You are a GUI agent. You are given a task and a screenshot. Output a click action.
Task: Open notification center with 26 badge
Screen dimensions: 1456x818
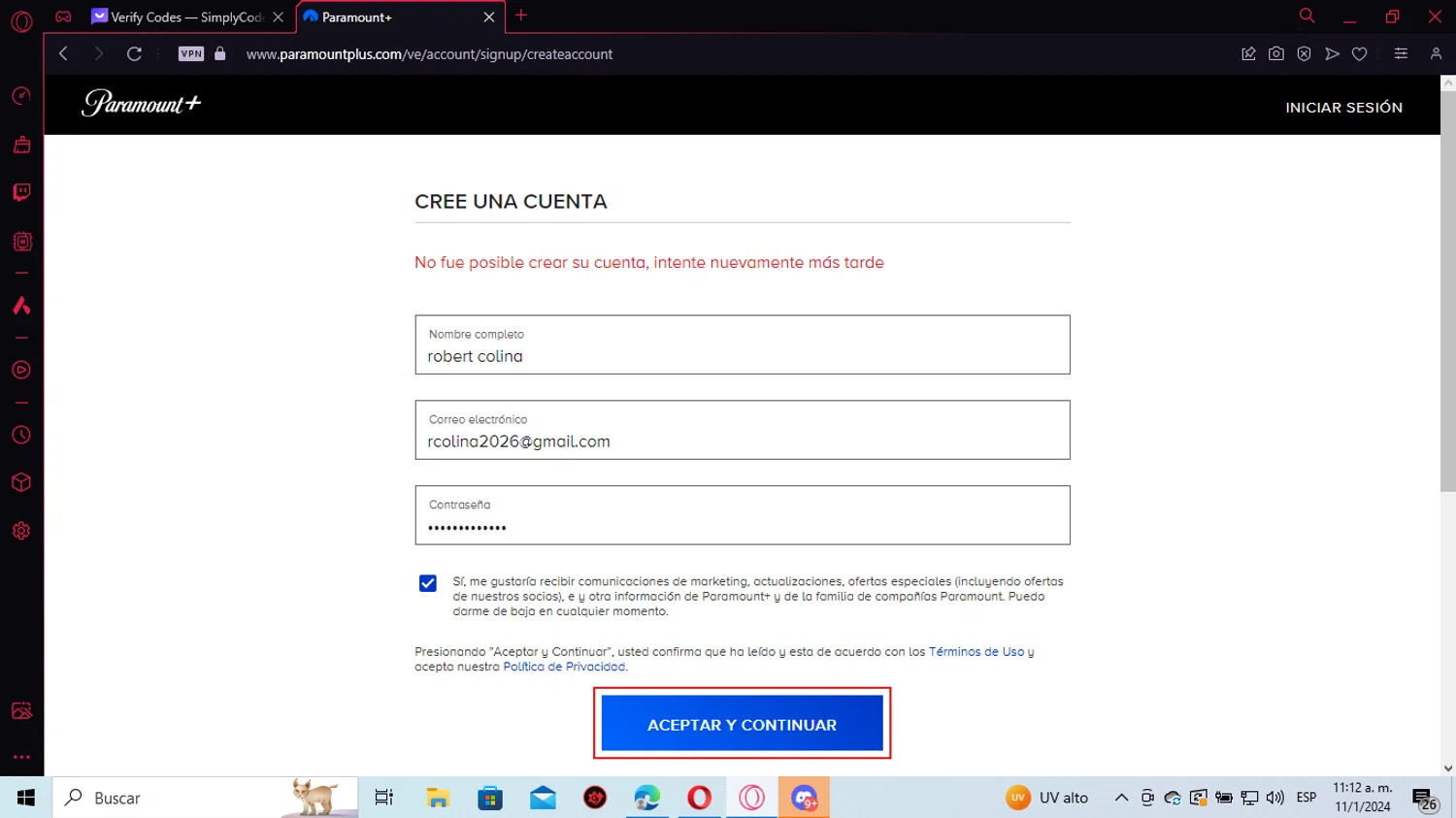(x=1425, y=799)
